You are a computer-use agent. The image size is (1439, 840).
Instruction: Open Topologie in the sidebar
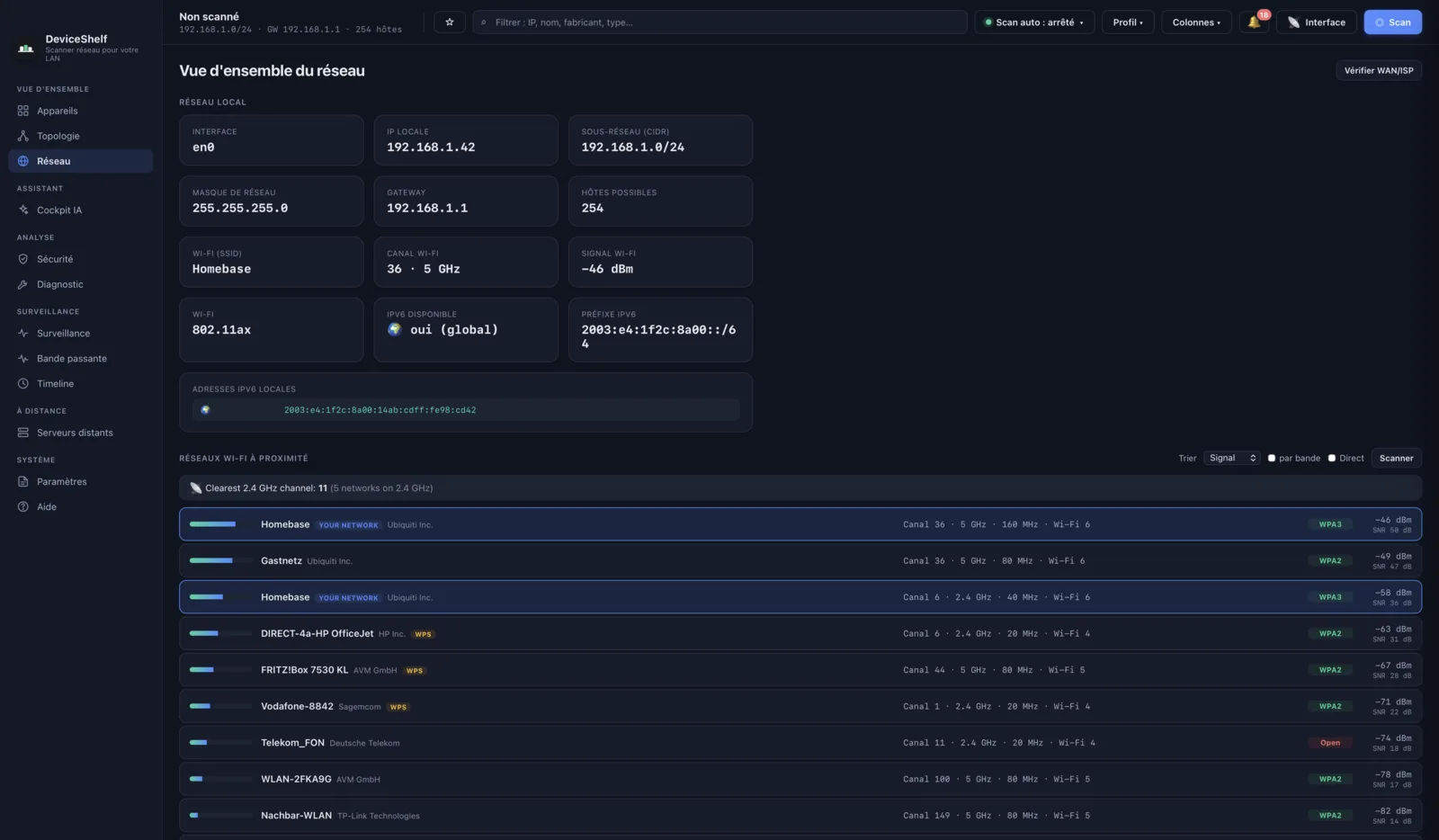(80, 136)
